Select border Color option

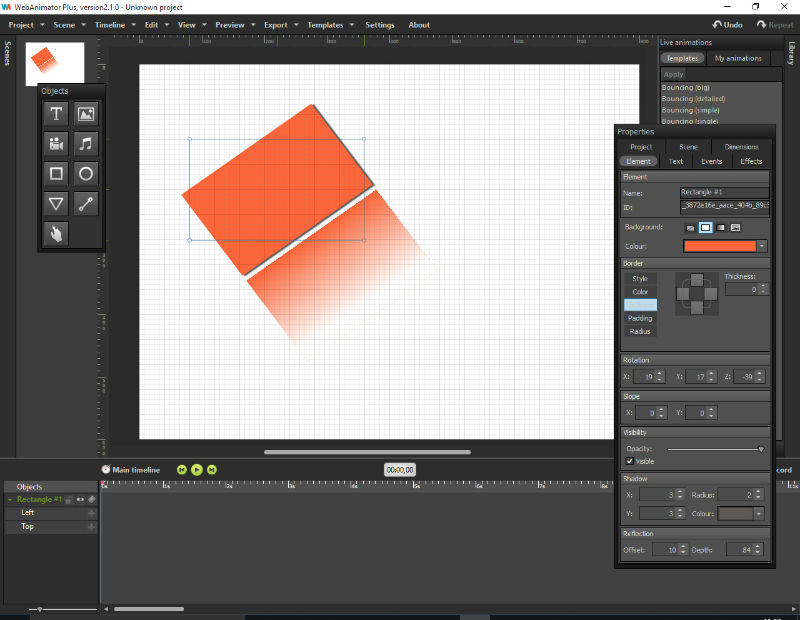pos(640,292)
